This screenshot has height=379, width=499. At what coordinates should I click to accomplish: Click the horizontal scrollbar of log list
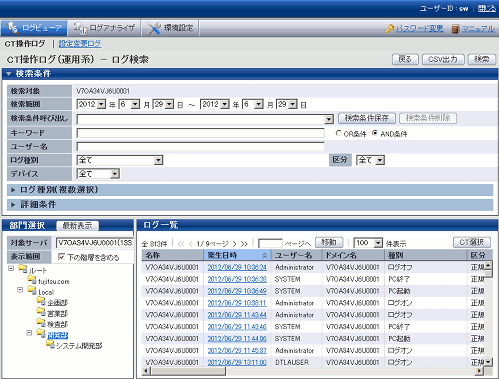click(x=313, y=371)
